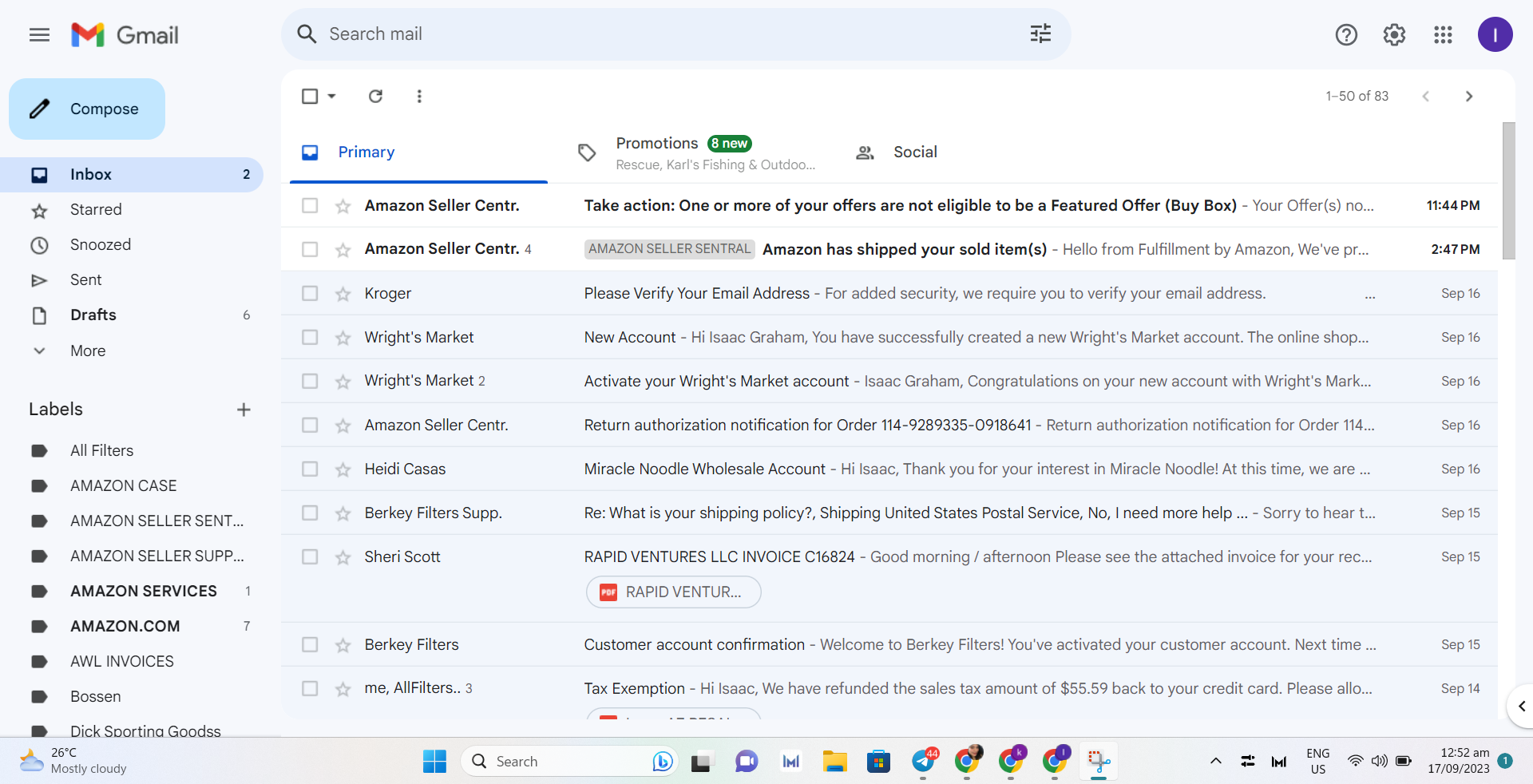Star the Heidi Casas email
The width and height of the screenshot is (1533, 784).
coord(343,469)
